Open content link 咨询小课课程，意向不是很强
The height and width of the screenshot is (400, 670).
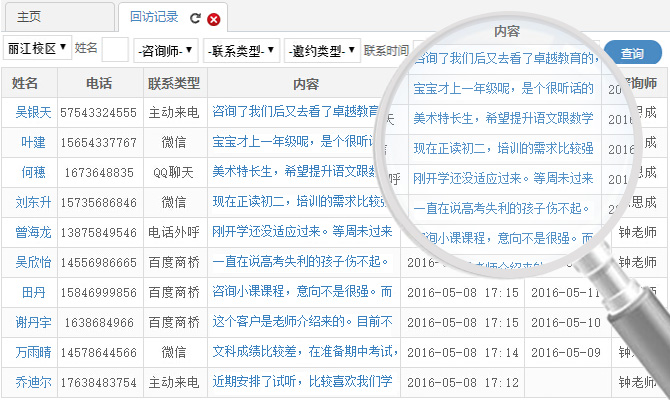[302, 291]
